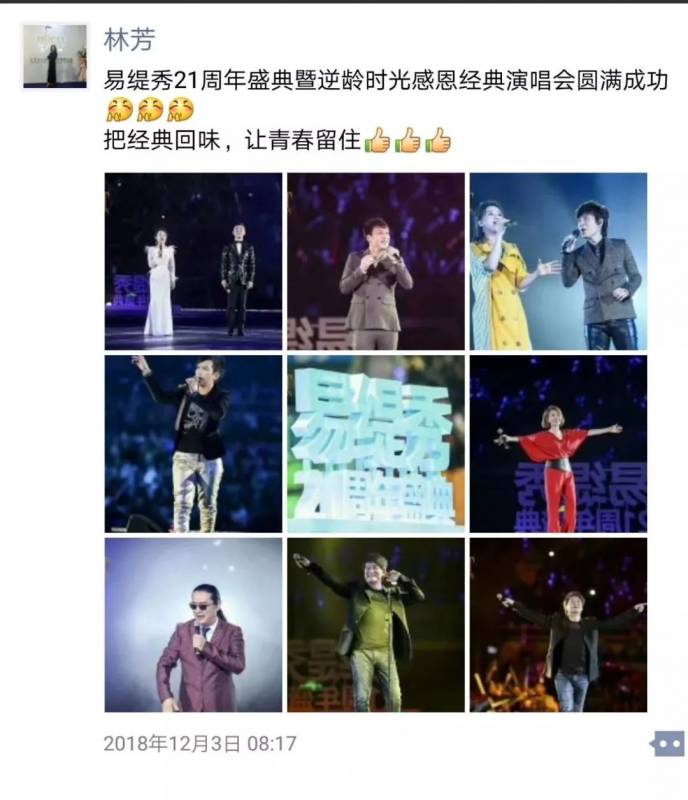The width and height of the screenshot is (688, 800).
Task: Tap the first thumbs-up emoji
Action: (377, 140)
